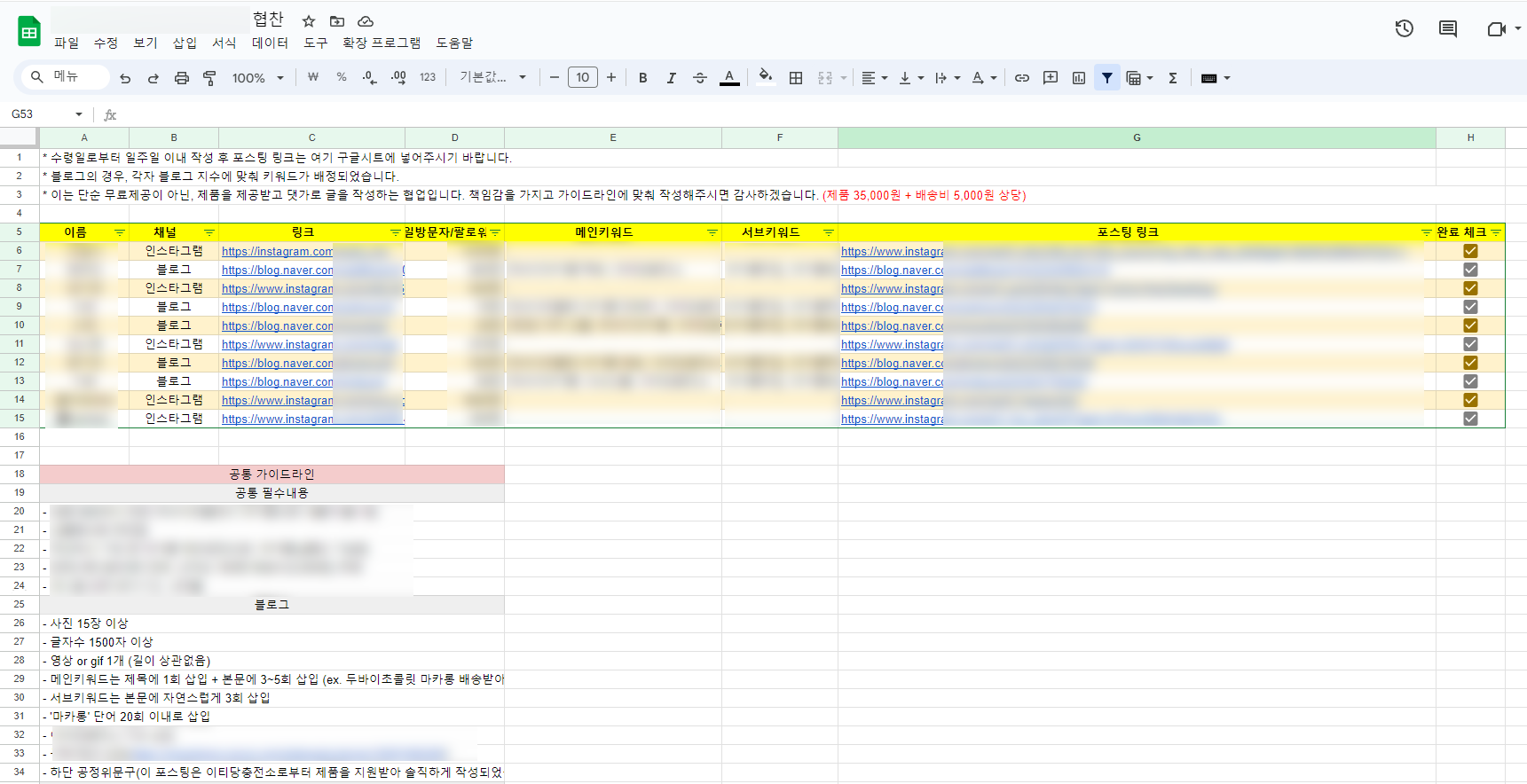The width and height of the screenshot is (1527, 784).
Task: Increase decimal places
Action: [398, 78]
